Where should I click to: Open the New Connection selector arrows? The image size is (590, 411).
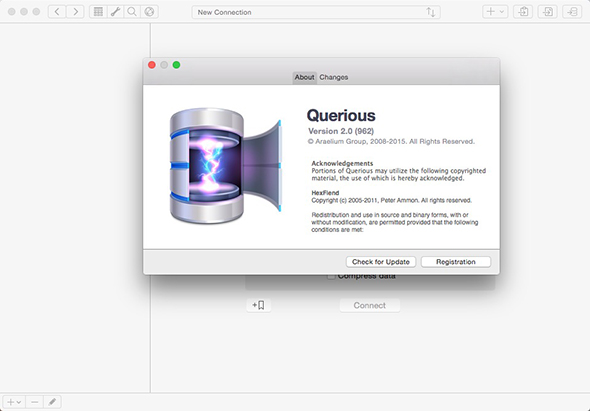(x=431, y=12)
